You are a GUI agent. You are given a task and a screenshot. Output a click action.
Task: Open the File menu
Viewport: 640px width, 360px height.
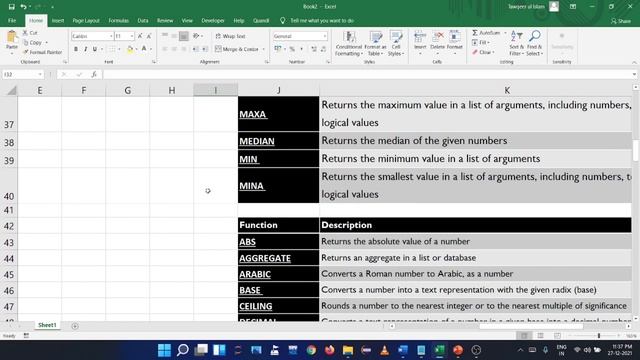pyautogui.click(x=12, y=20)
